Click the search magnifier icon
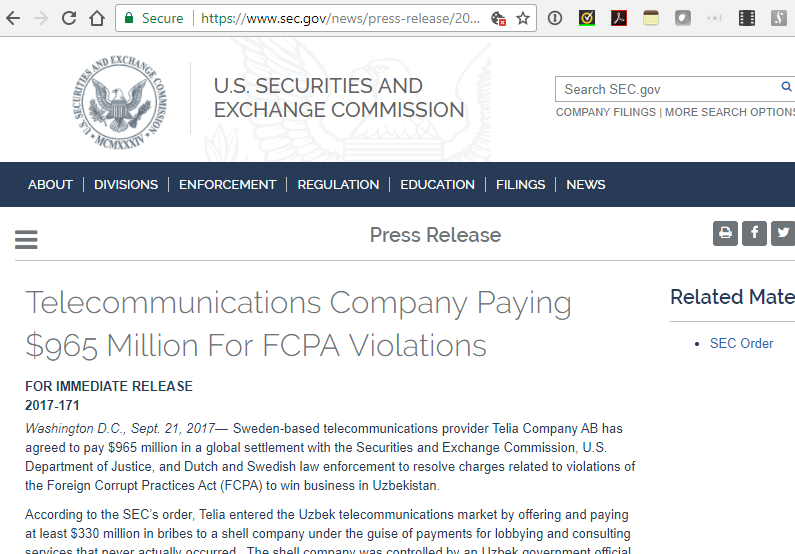Viewport: 795px width, 554px height. (787, 88)
